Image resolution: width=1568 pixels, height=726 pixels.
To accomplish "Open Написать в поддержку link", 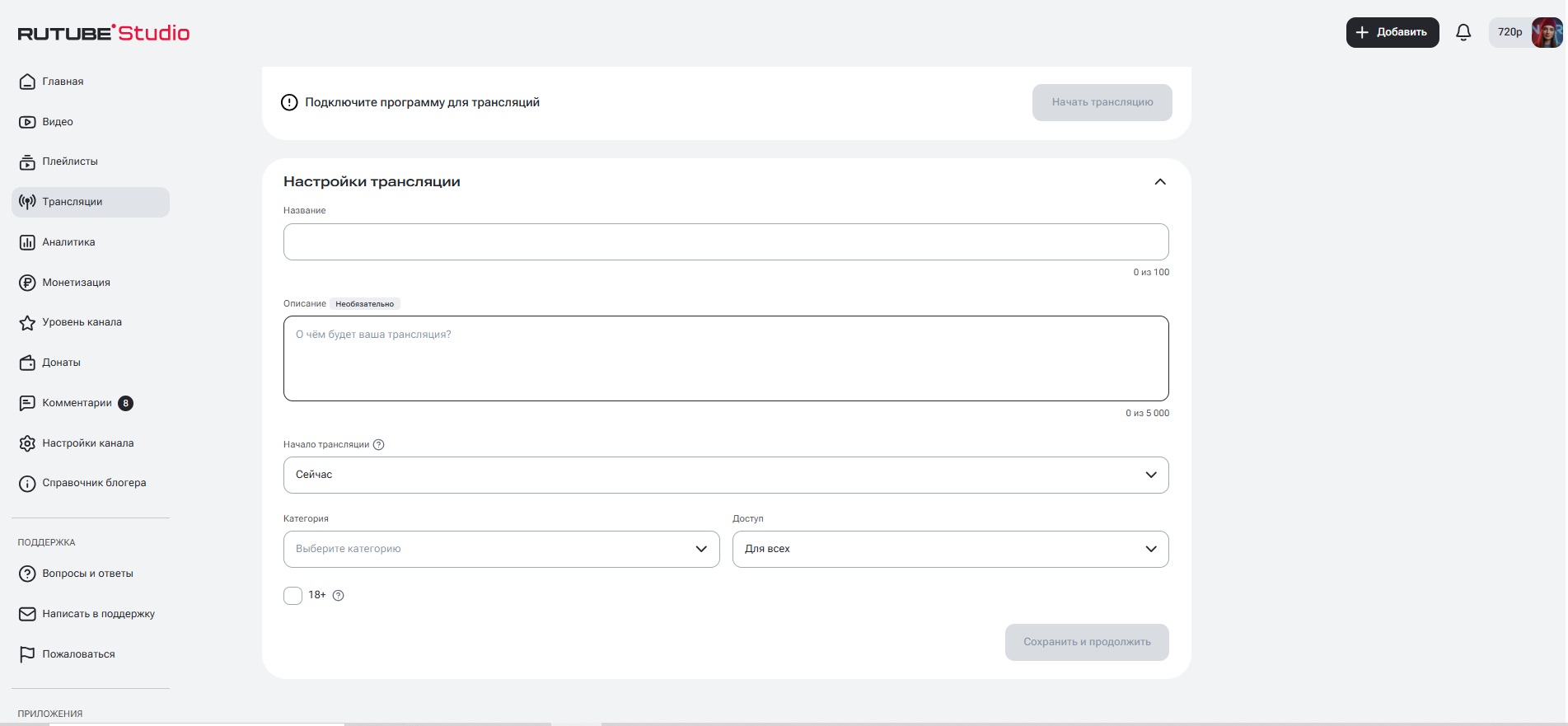I will (x=91, y=614).
